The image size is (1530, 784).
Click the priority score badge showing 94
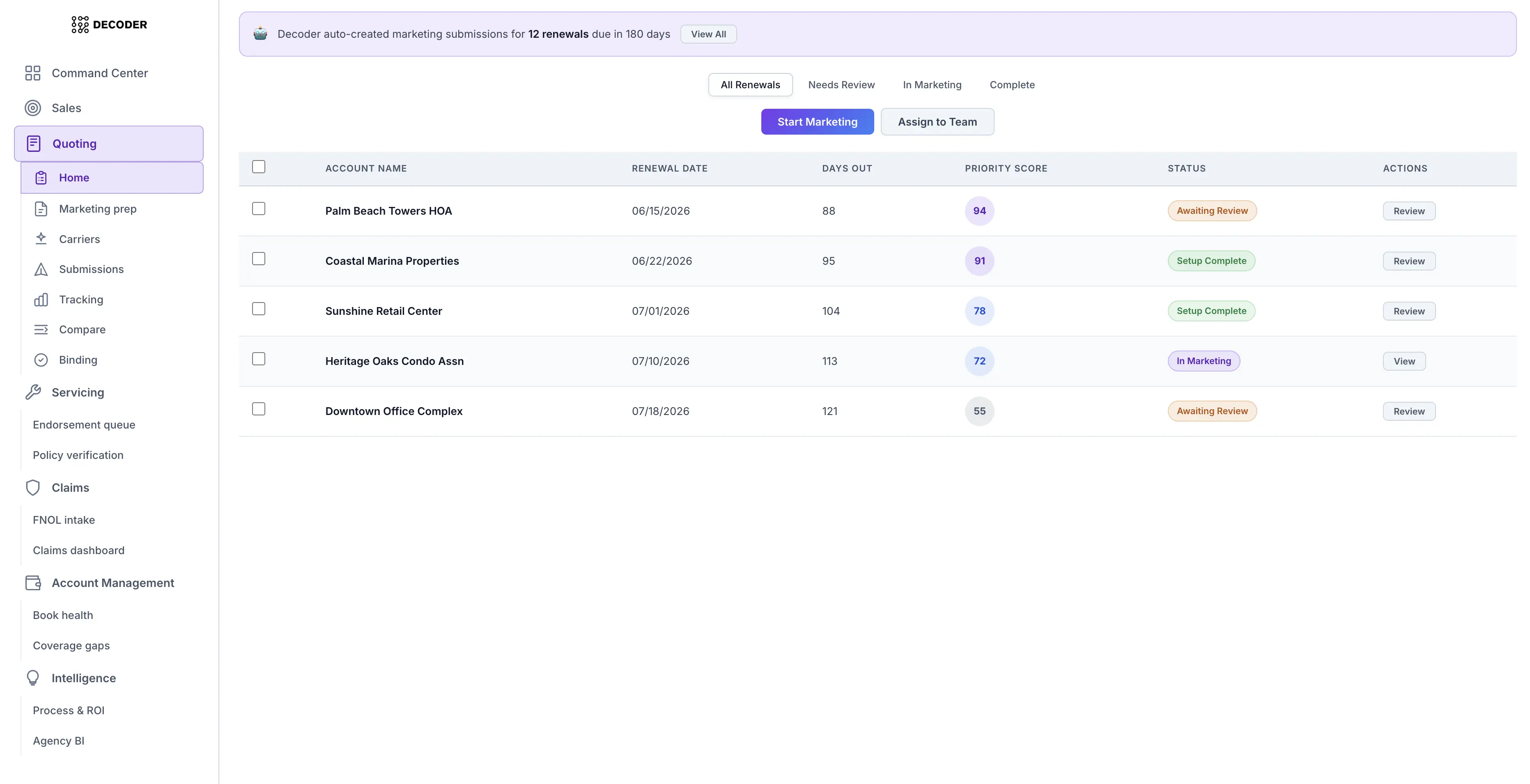[979, 211]
